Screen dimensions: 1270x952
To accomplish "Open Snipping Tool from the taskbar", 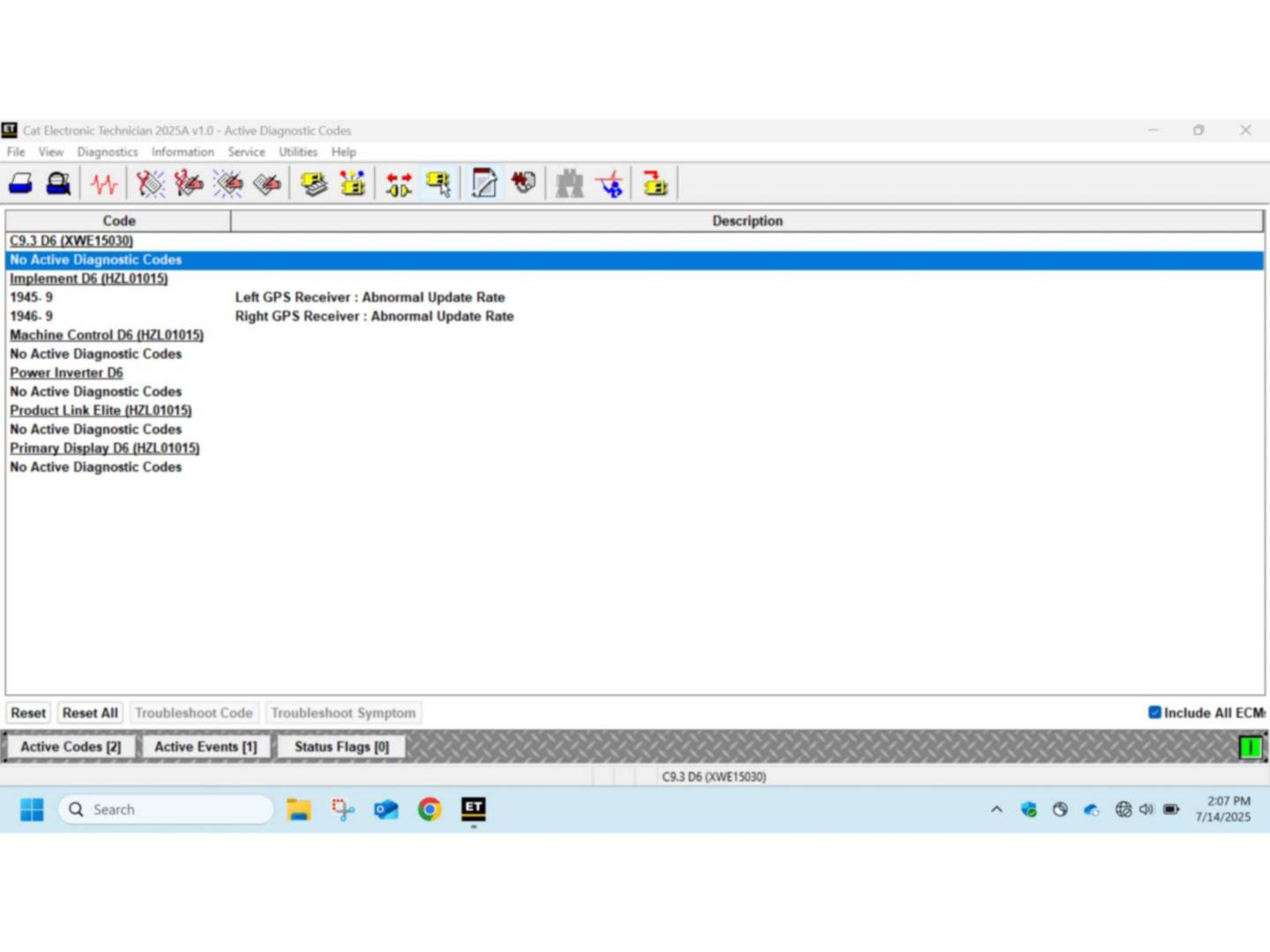I will pos(342,809).
